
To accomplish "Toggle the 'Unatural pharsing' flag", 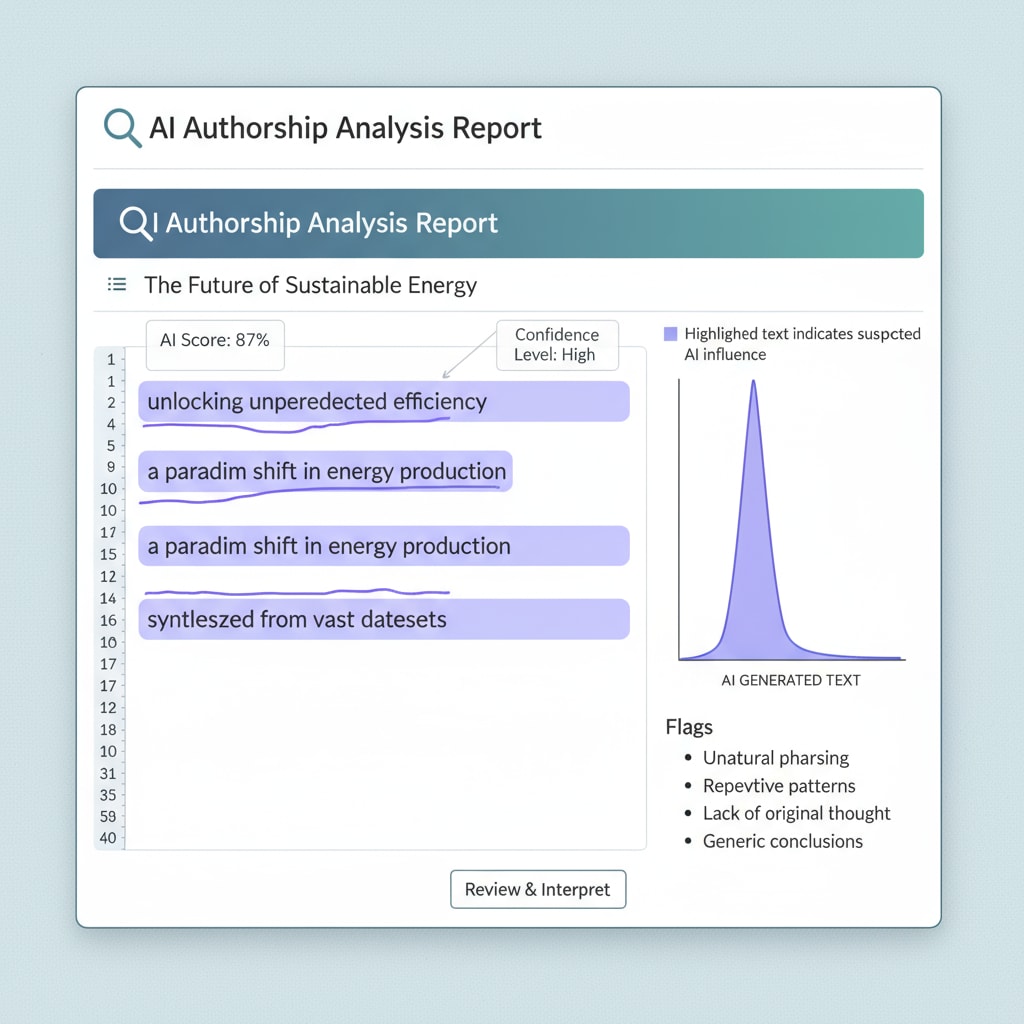I will point(776,758).
